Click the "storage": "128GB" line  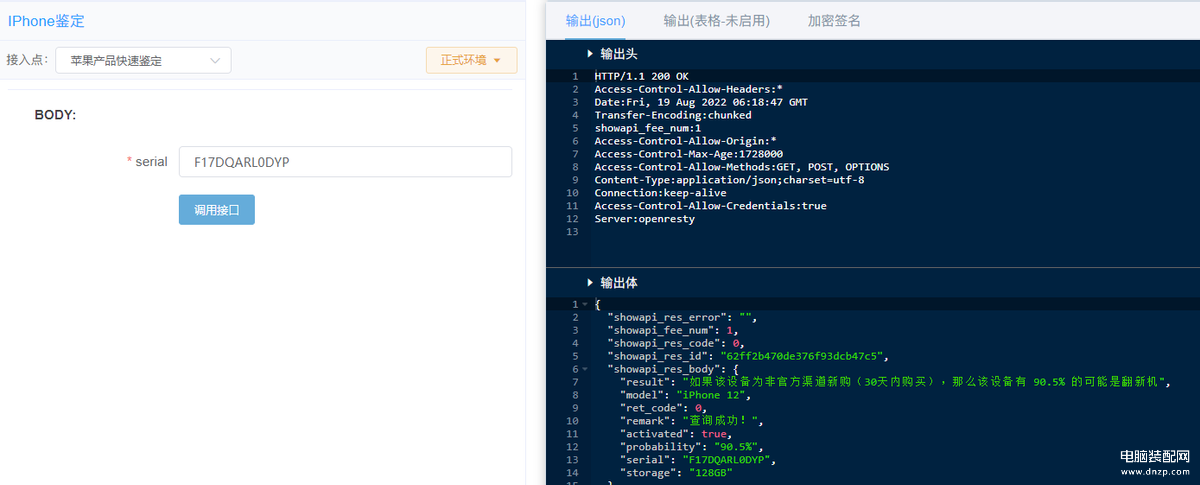tap(676, 473)
